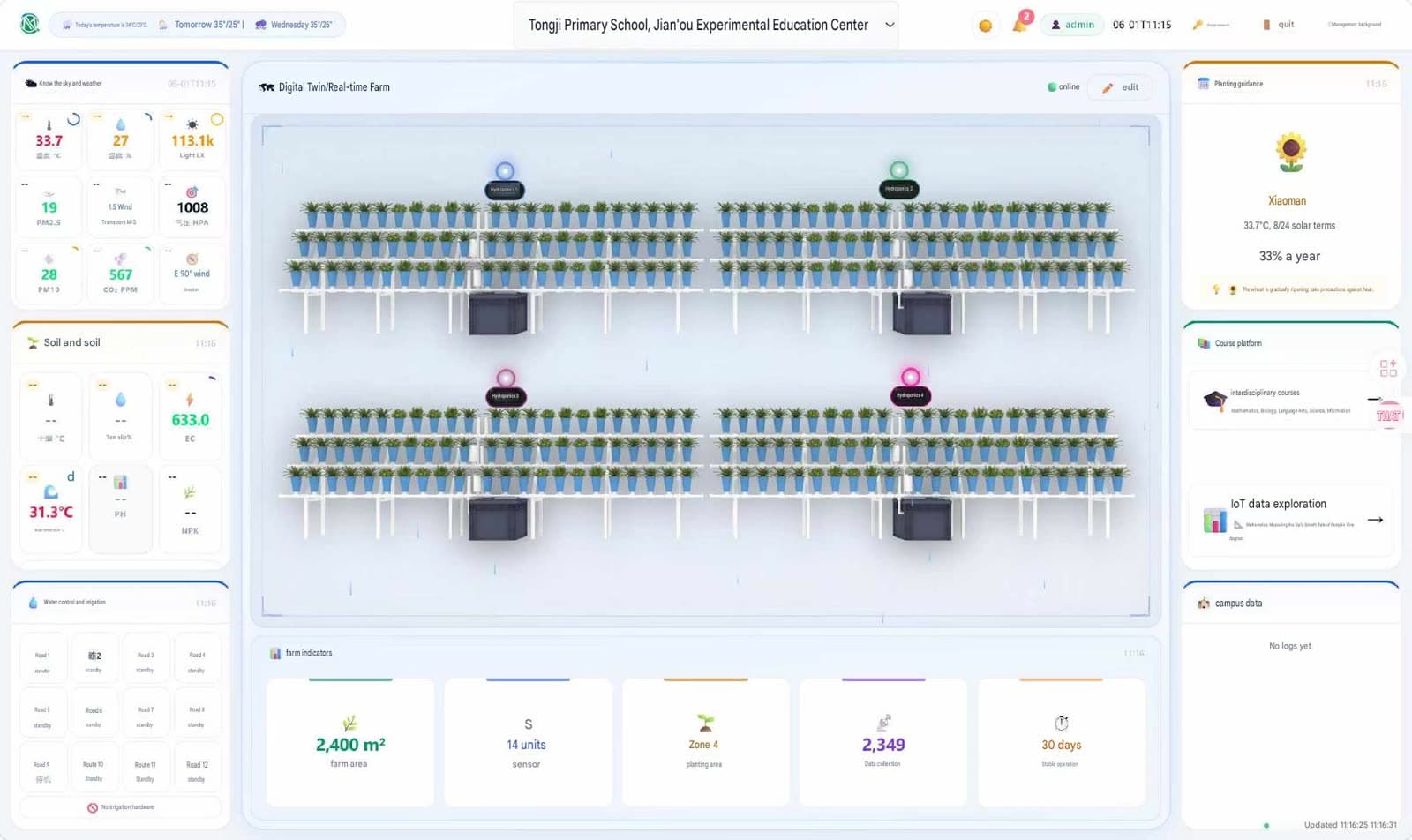Viewport: 1412px width, 840px height.
Task: Click the sun theme icon in header
Action: pos(986,26)
